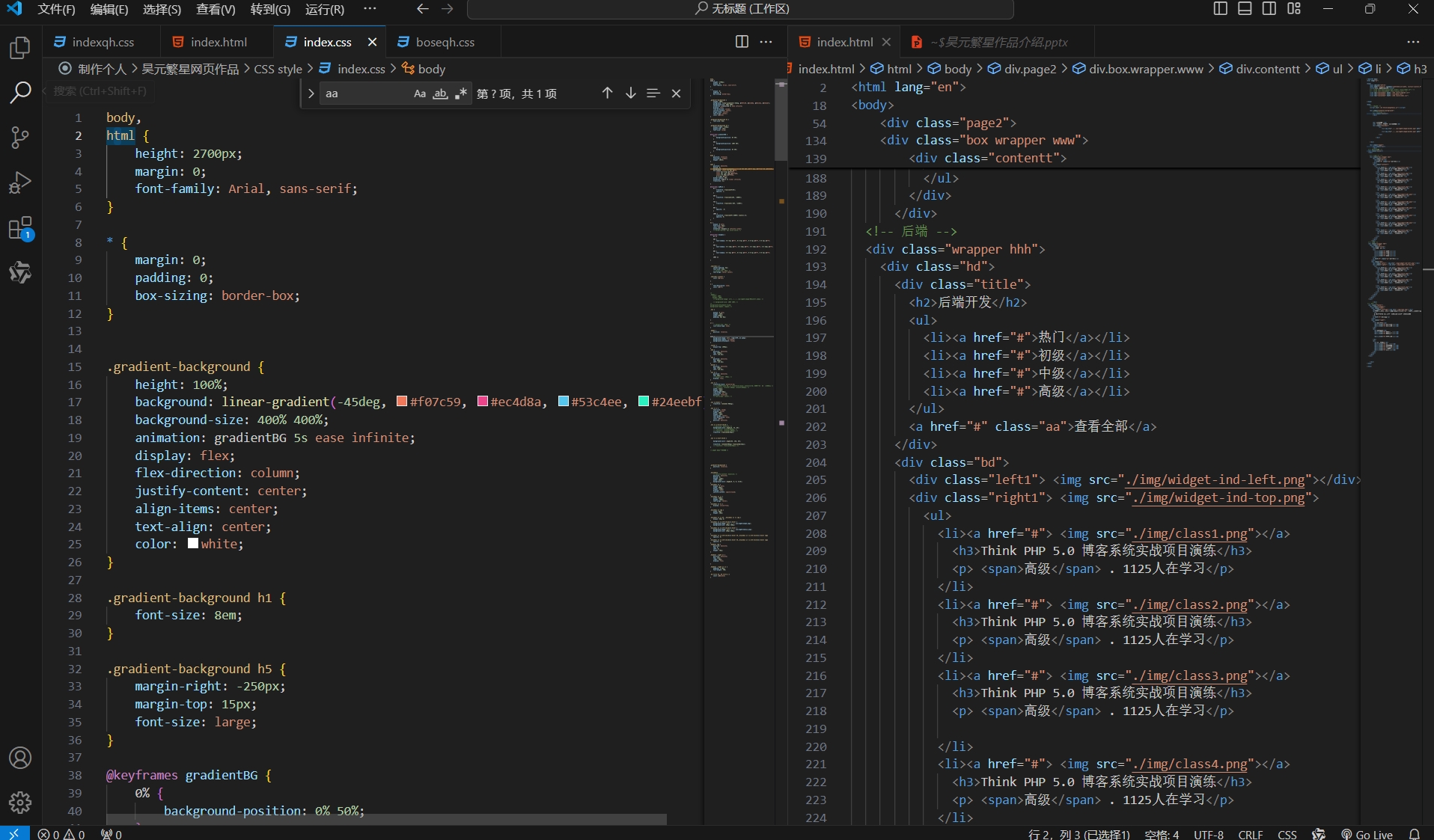
Task: Toggle Match Whole Word in find widget
Action: tap(440, 93)
